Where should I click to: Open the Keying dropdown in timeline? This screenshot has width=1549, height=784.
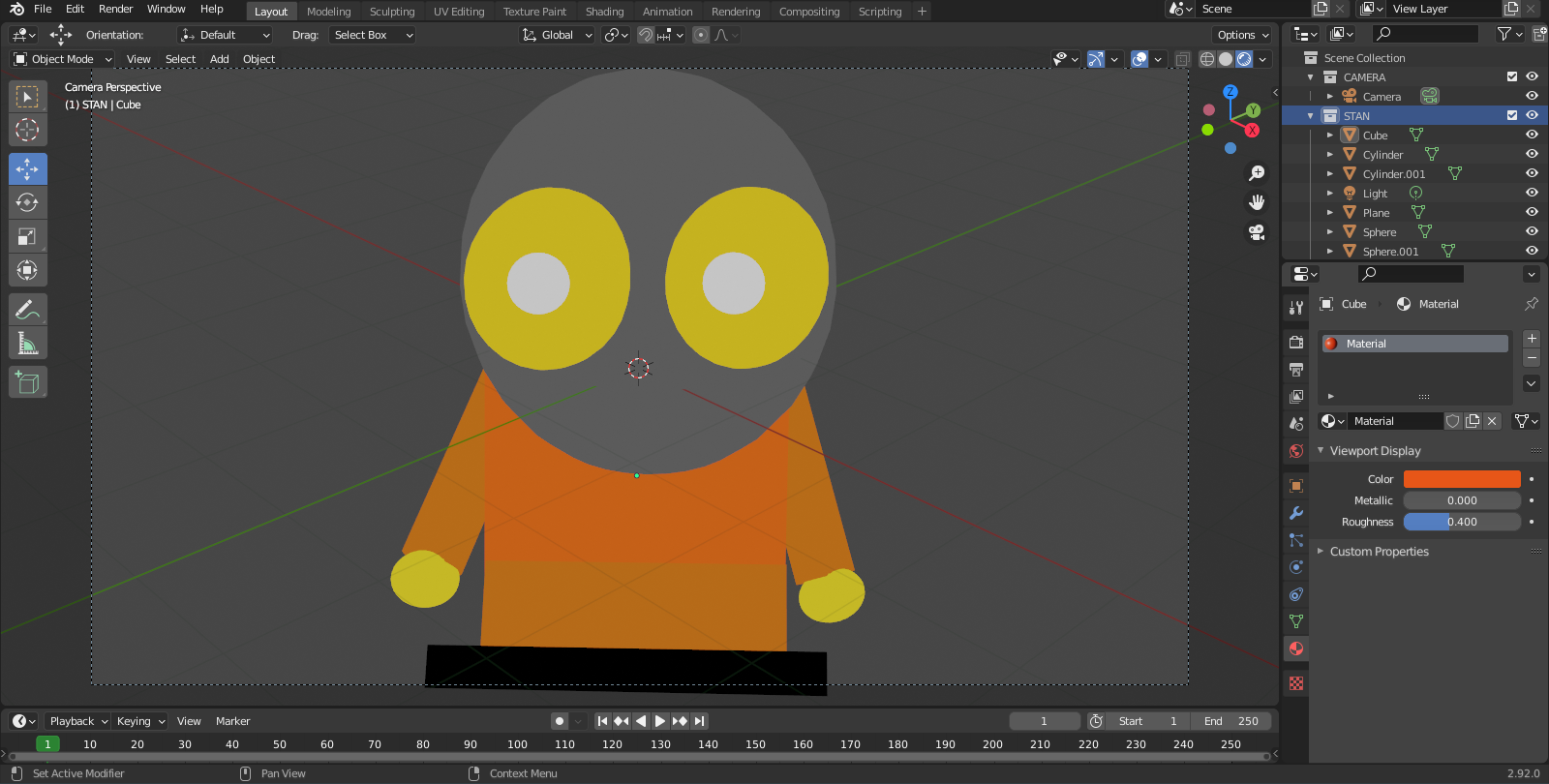pyautogui.click(x=140, y=721)
